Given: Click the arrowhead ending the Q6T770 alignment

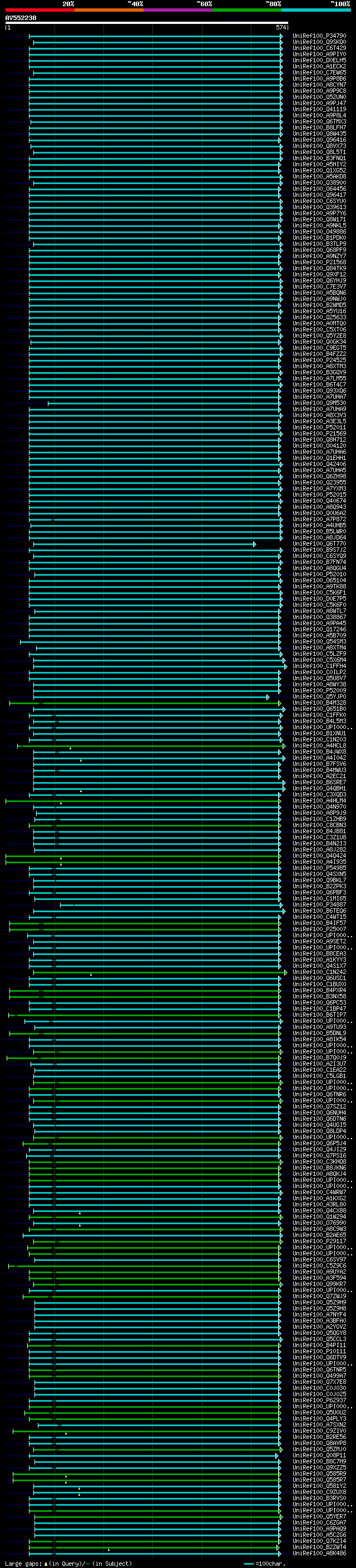Looking at the screenshot, I should (254, 543).
